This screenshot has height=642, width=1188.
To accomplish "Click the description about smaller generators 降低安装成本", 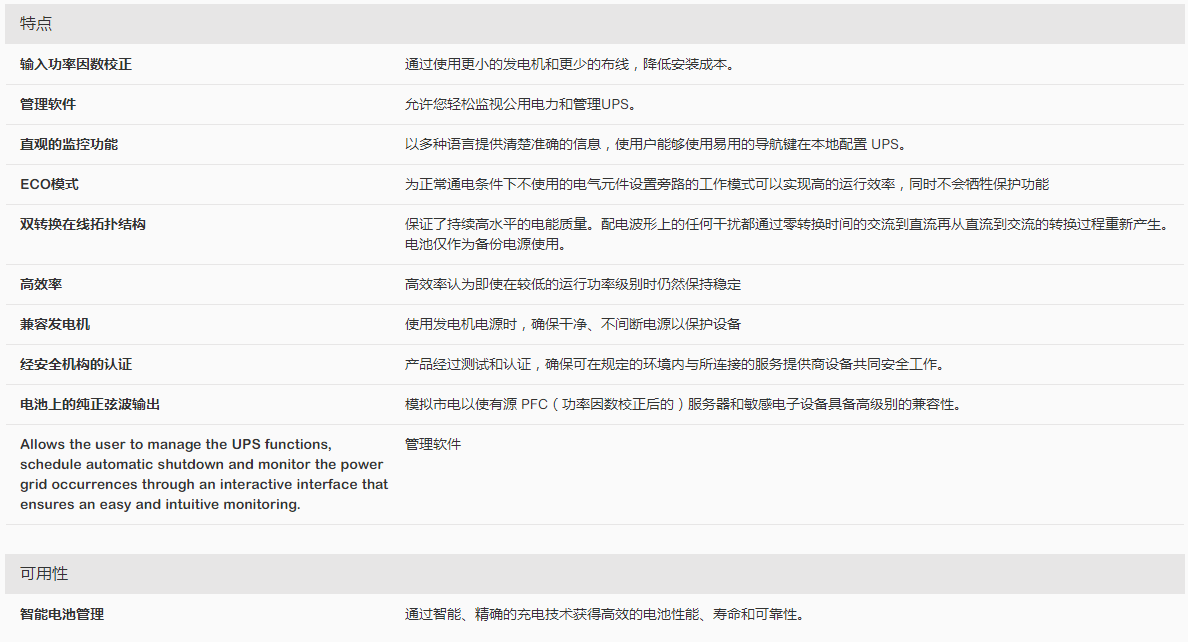I will [x=570, y=64].
